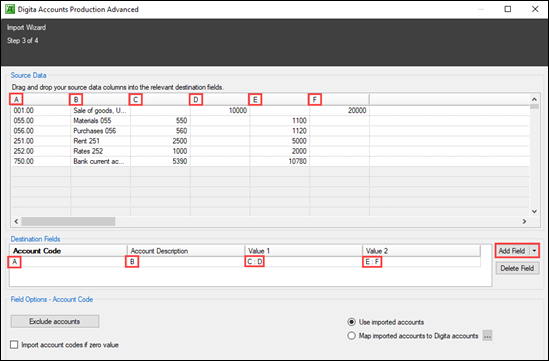Click the Digita app icon in title bar

[10, 9]
